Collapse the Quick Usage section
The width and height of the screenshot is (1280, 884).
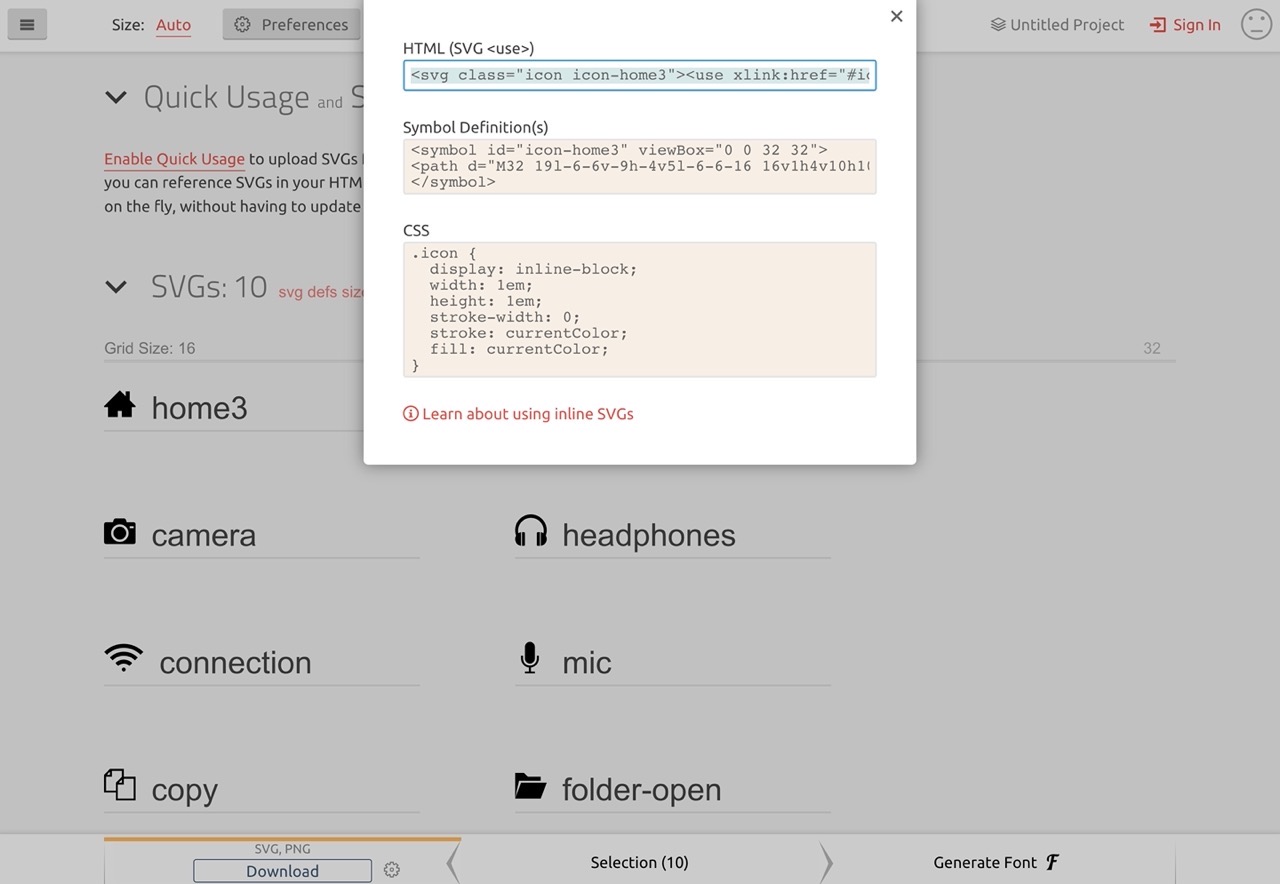click(x=116, y=97)
